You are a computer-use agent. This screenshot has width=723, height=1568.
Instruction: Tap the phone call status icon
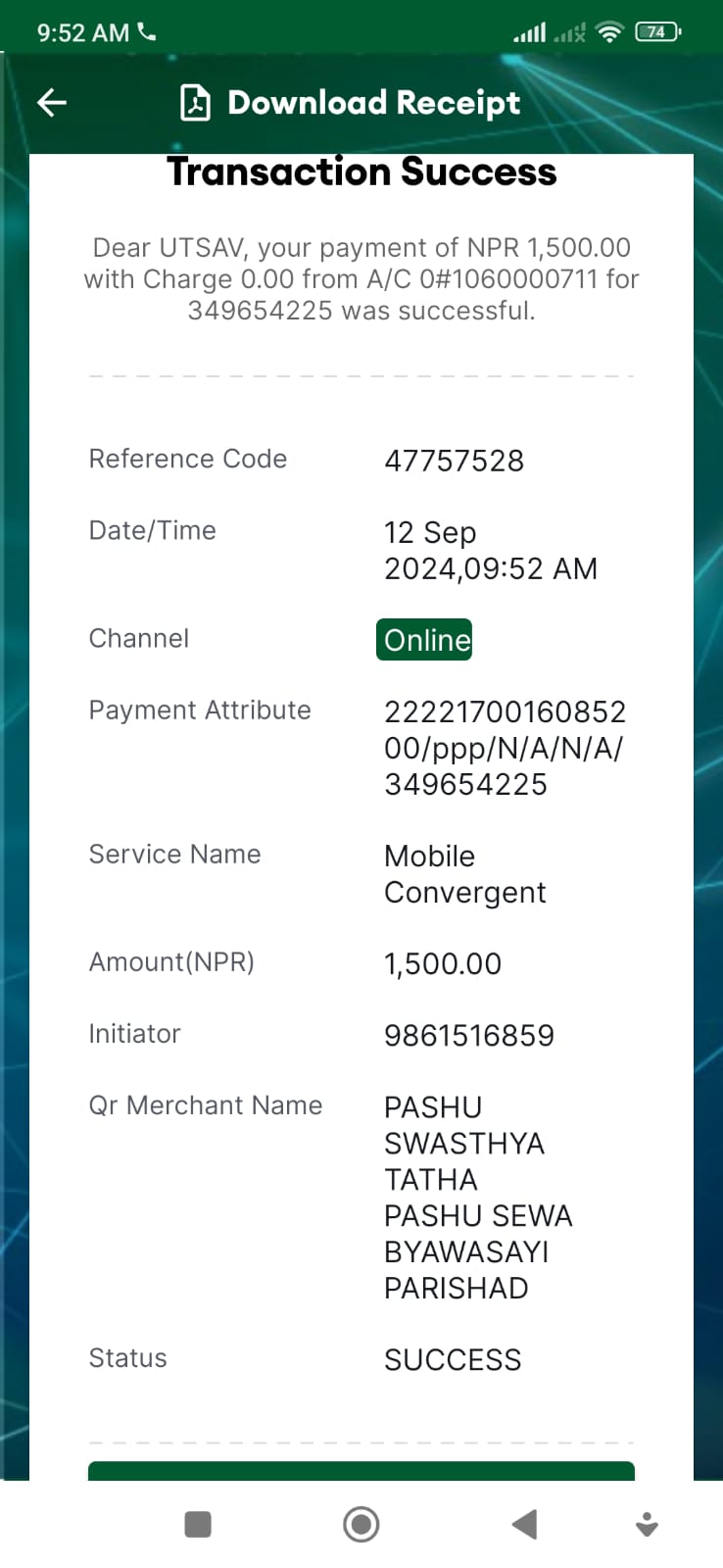point(147,32)
